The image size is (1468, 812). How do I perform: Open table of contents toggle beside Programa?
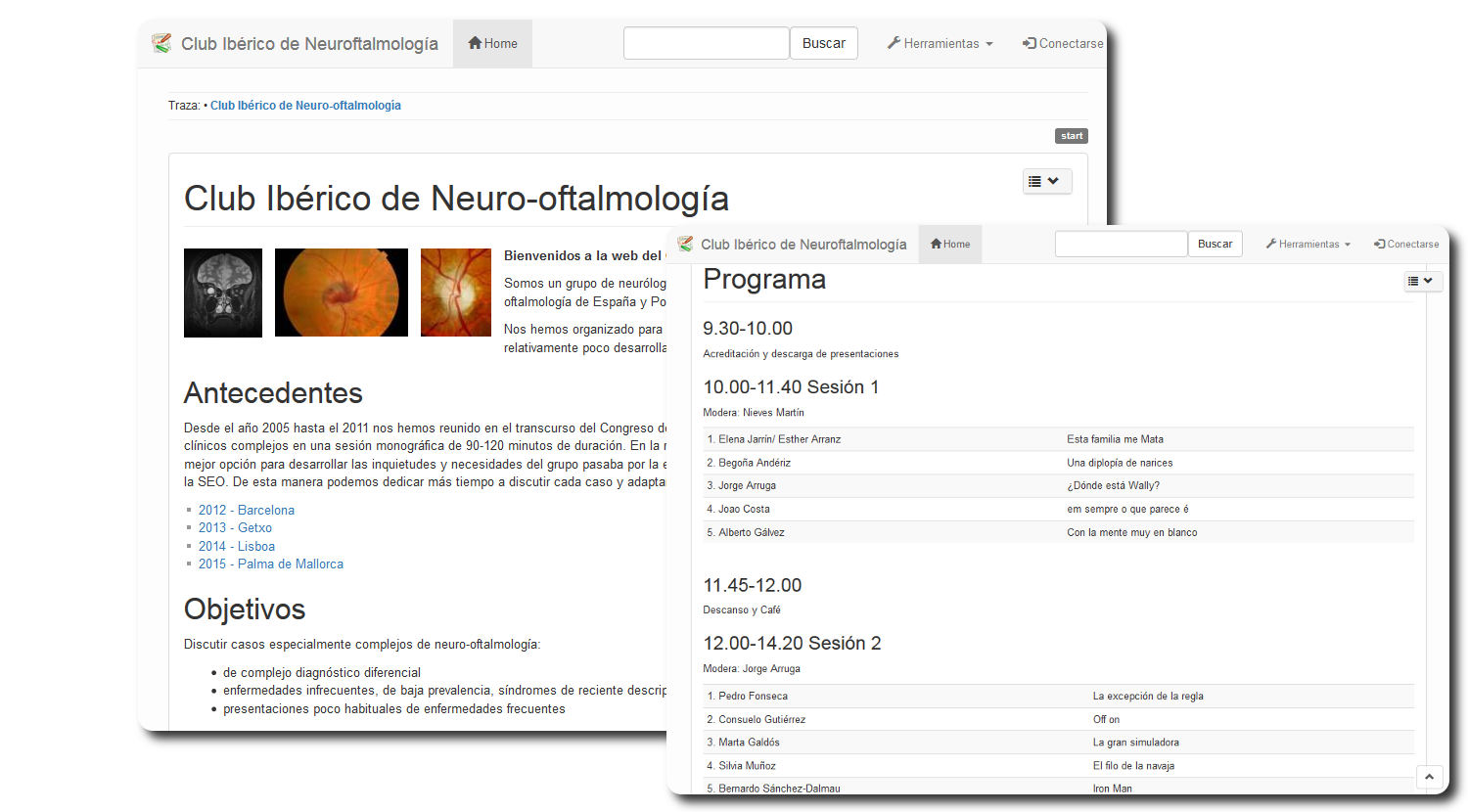[1422, 282]
